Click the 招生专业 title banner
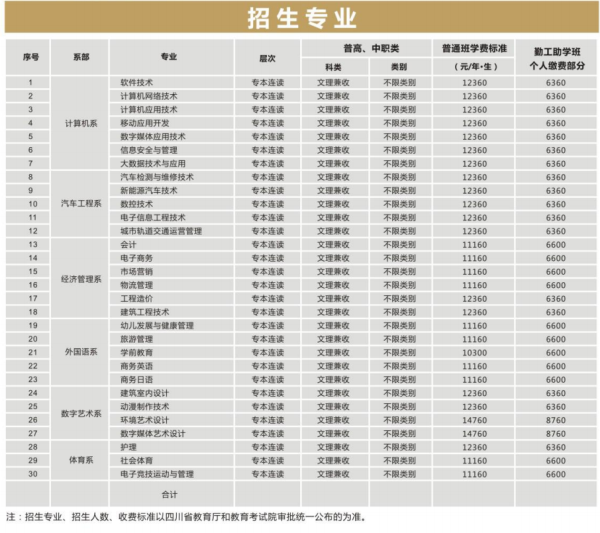 (x=302, y=18)
